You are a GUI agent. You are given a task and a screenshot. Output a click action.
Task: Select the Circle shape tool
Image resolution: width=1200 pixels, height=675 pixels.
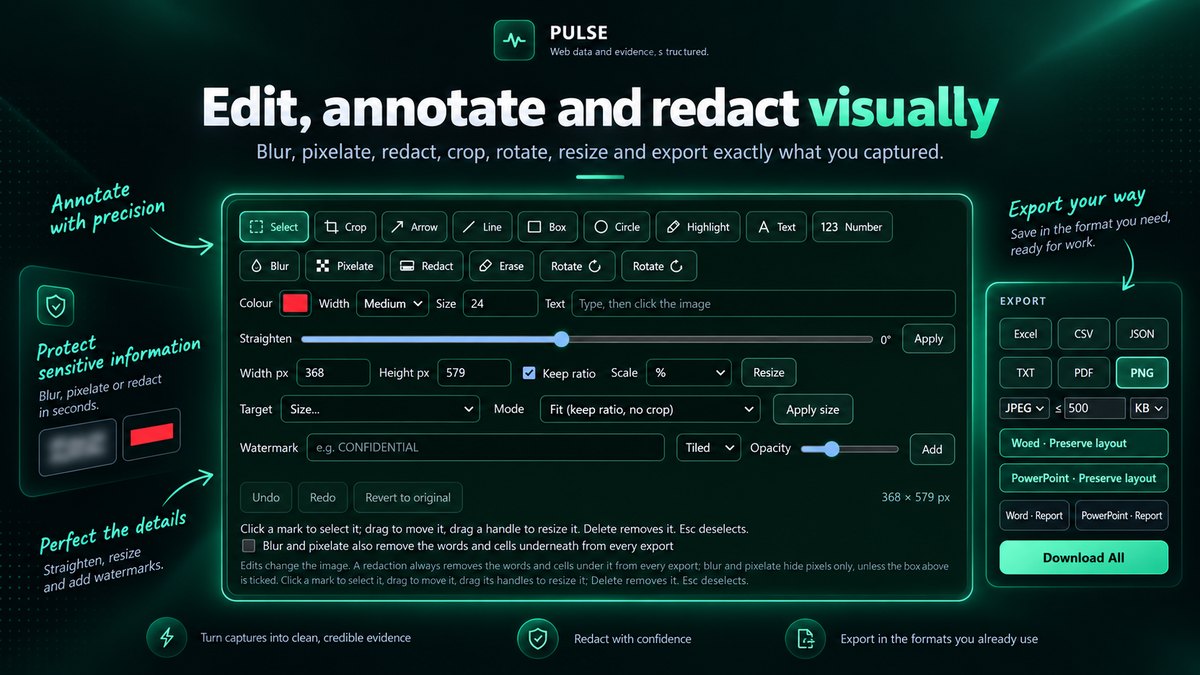[x=617, y=227]
